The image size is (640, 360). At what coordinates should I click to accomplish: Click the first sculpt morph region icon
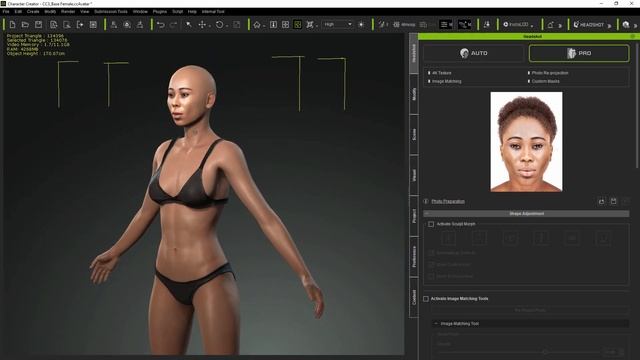pos(449,238)
